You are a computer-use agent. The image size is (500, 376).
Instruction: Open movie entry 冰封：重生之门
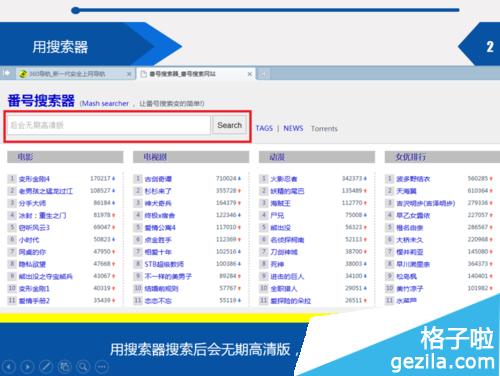[x=42, y=216]
